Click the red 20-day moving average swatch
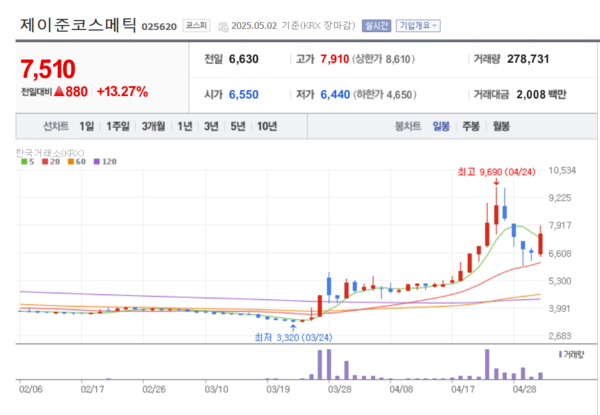 coord(45,162)
